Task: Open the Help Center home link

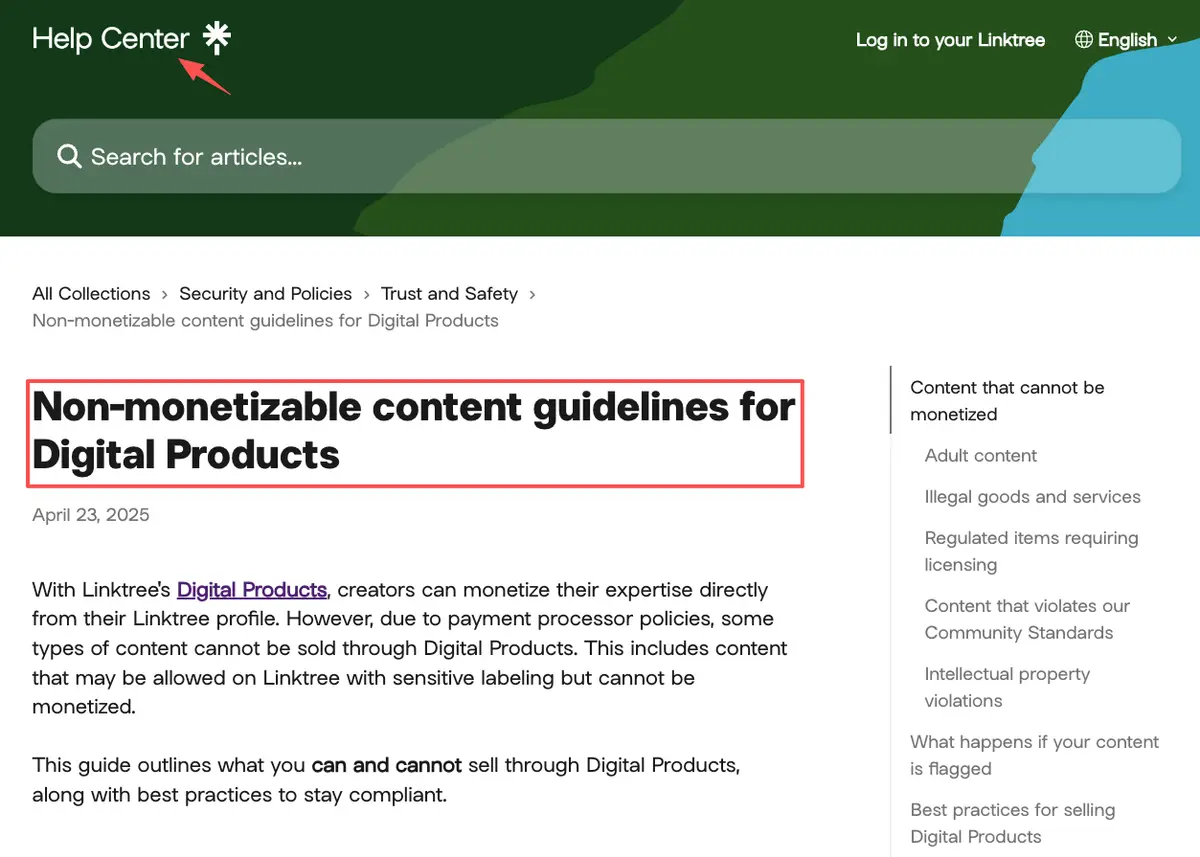Action: (x=132, y=38)
